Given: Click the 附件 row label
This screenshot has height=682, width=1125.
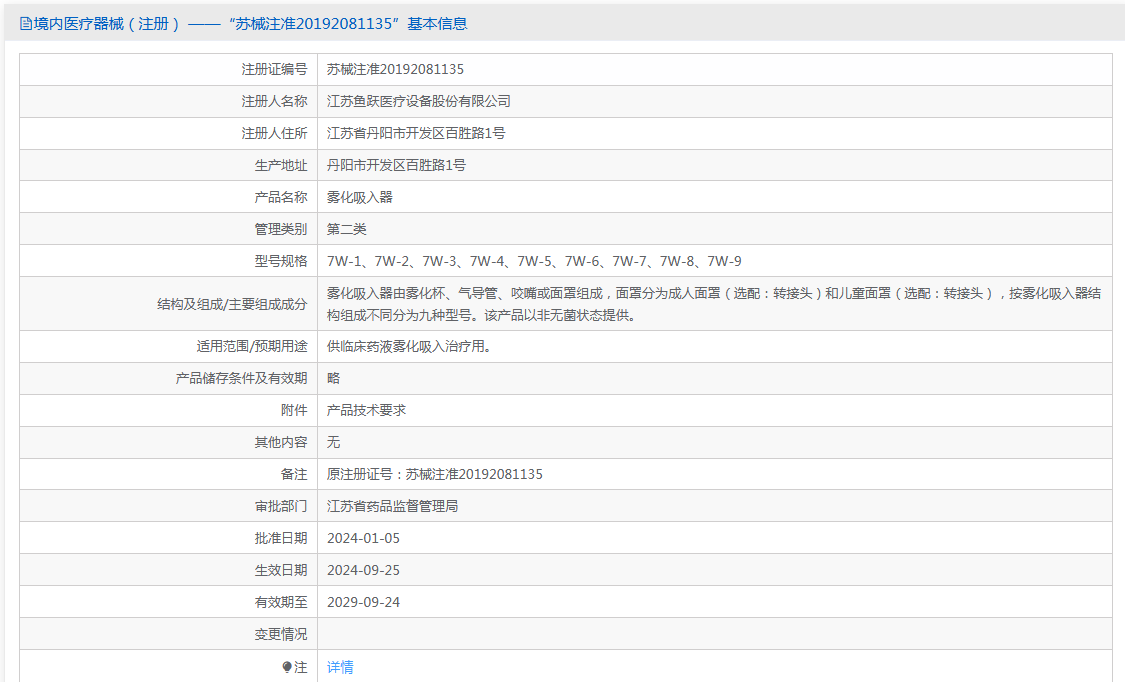Looking at the screenshot, I should click(x=294, y=410).
